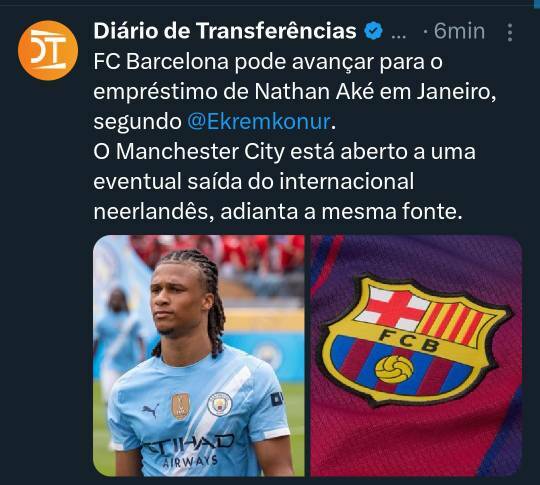The height and width of the screenshot is (485, 540).
Task: Open the @Ekremkonur mention
Action: coord(259,122)
